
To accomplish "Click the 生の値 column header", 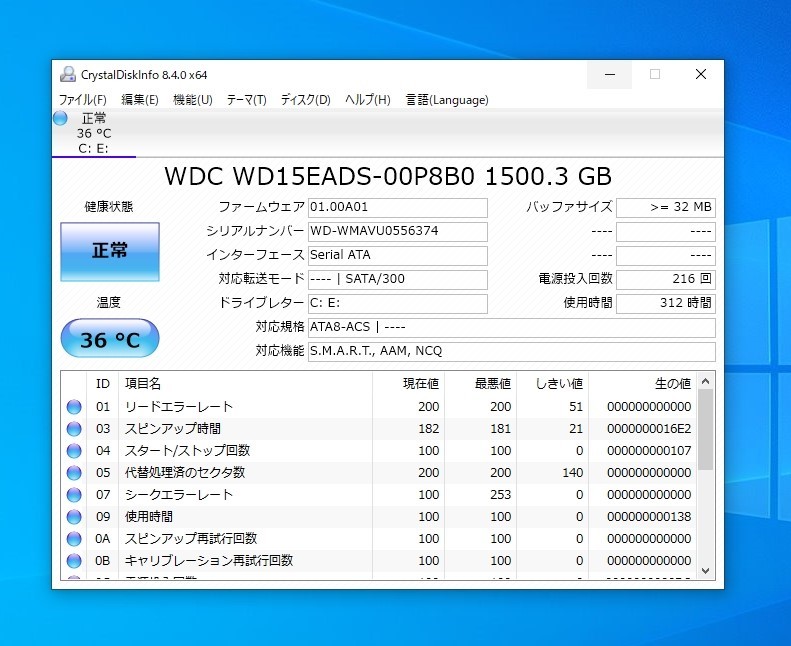I will [643, 384].
